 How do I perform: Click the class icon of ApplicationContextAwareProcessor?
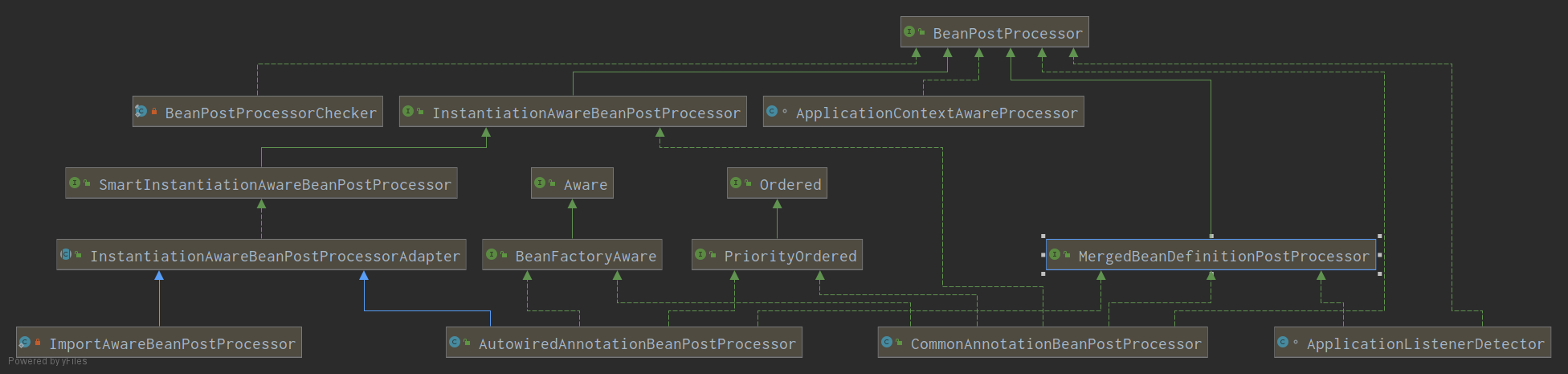click(772, 112)
